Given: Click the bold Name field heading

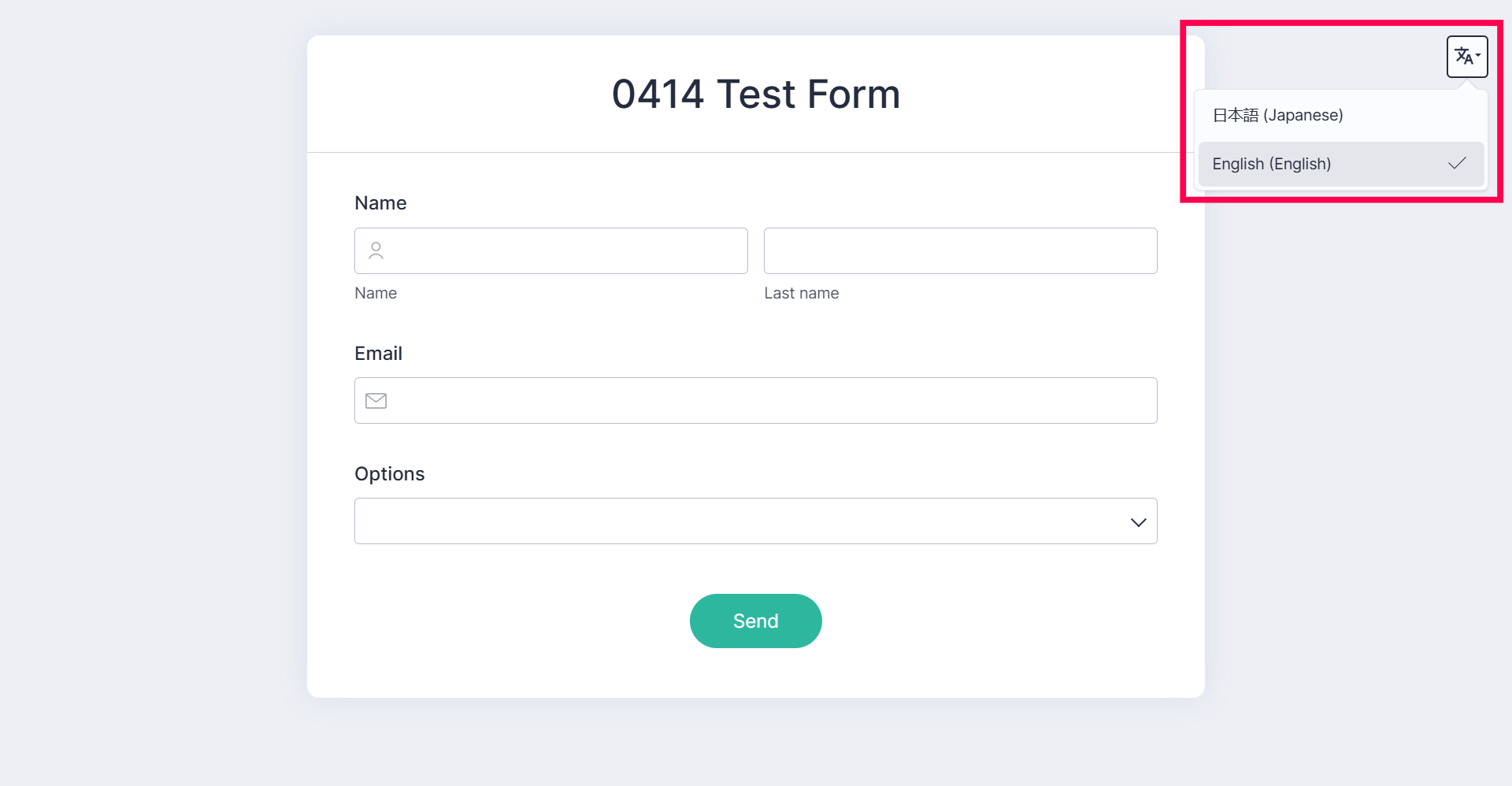Looking at the screenshot, I should click(380, 203).
